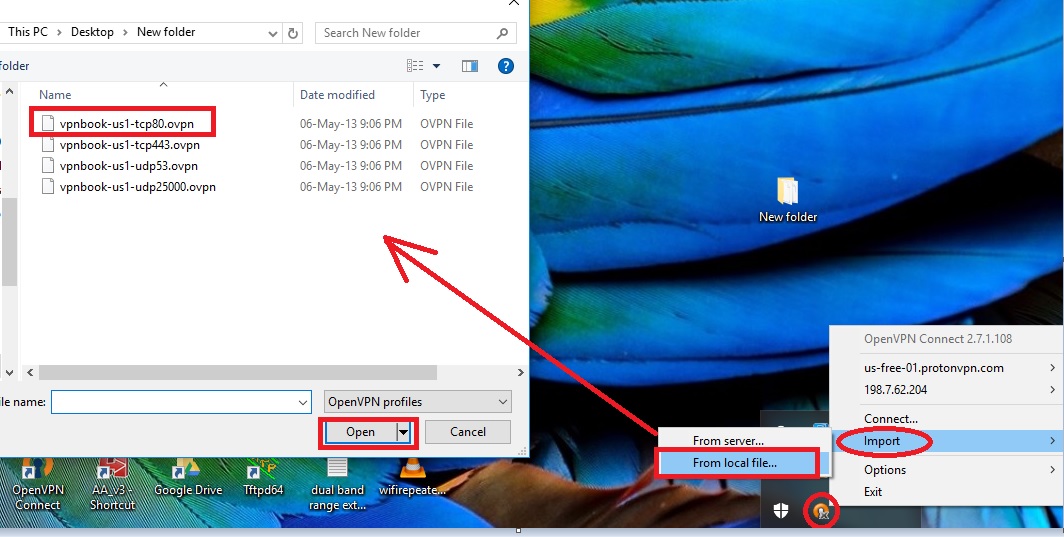Open the File name combo box dropdown
Image resolution: width=1064 pixels, height=537 pixels.
tap(303, 403)
